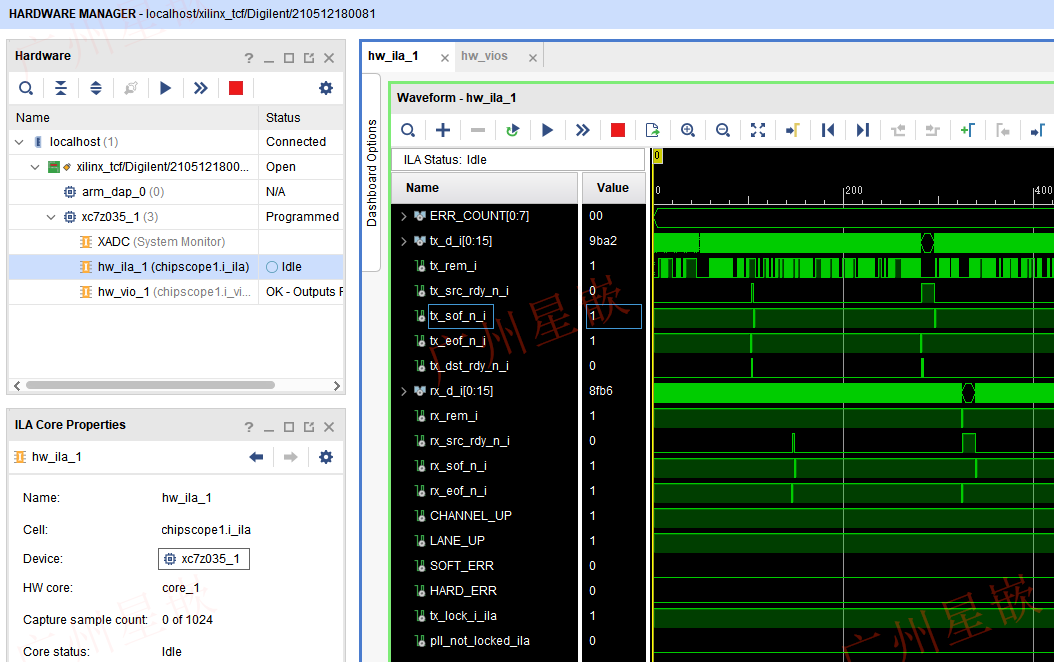Toggle auto re-trigger in the Waveform toolbar
This screenshot has width=1054, height=662.
pyautogui.click(x=513, y=130)
